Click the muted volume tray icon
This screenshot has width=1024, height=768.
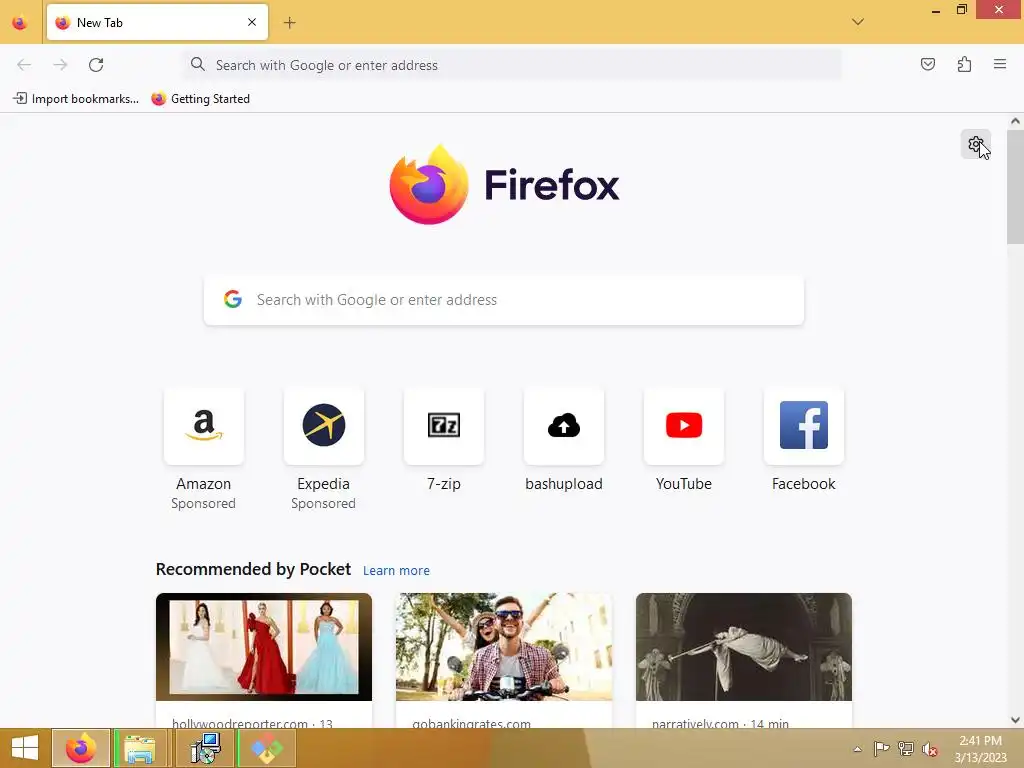[x=929, y=749]
